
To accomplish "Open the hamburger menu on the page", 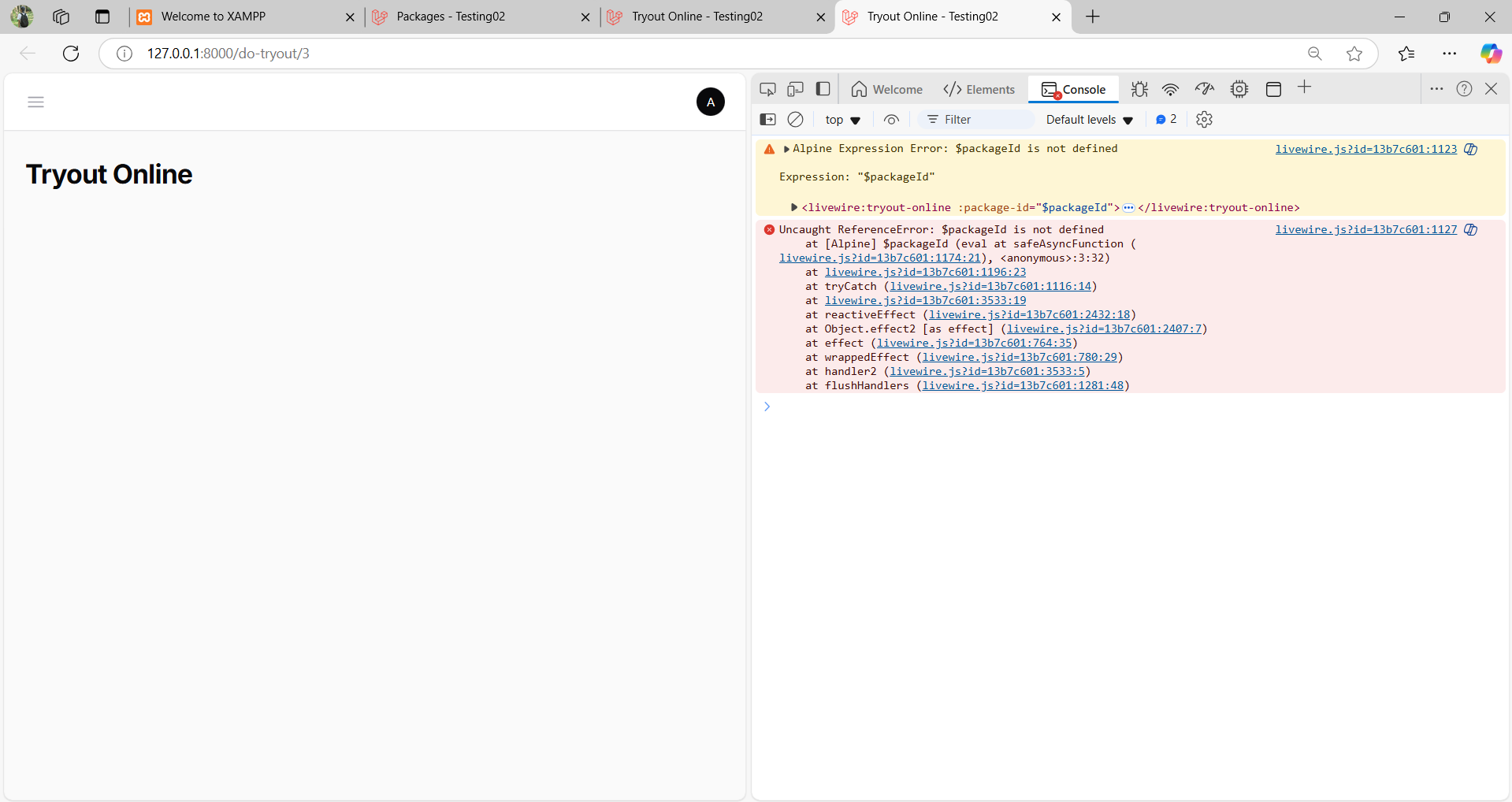I will (35, 102).
